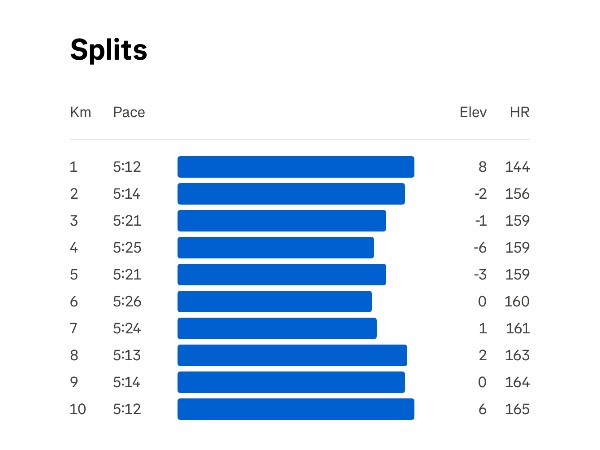Click the Splits heading

click(x=109, y=51)
